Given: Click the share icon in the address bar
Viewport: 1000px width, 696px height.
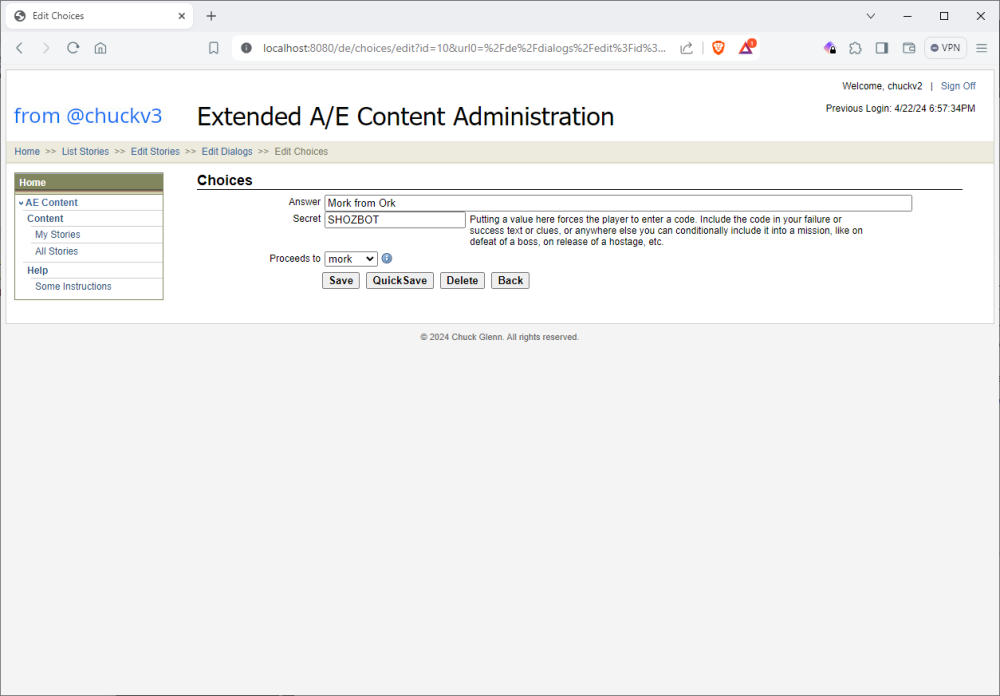Looking at the screenshot, I should point(686,48).
